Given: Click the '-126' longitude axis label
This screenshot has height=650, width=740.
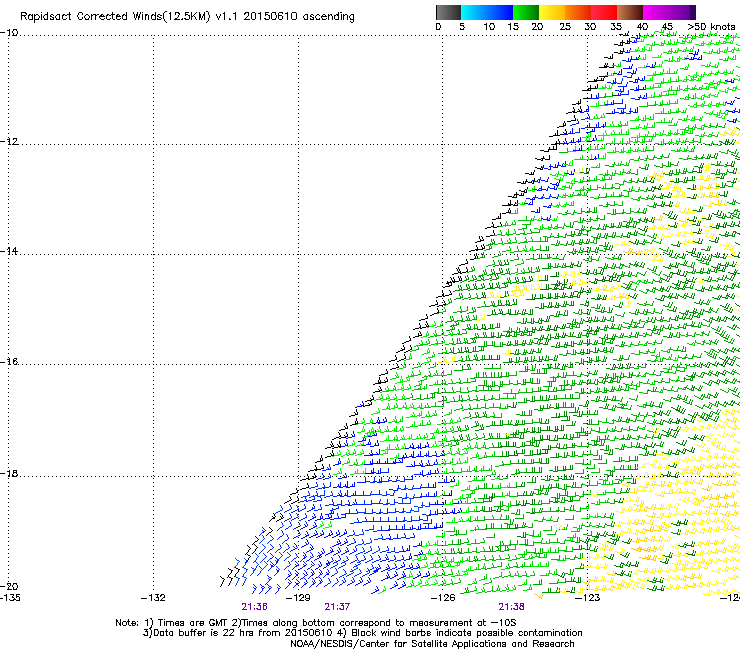Looking at the screenshot, I should pyautogui.click(x=443, y=598).
